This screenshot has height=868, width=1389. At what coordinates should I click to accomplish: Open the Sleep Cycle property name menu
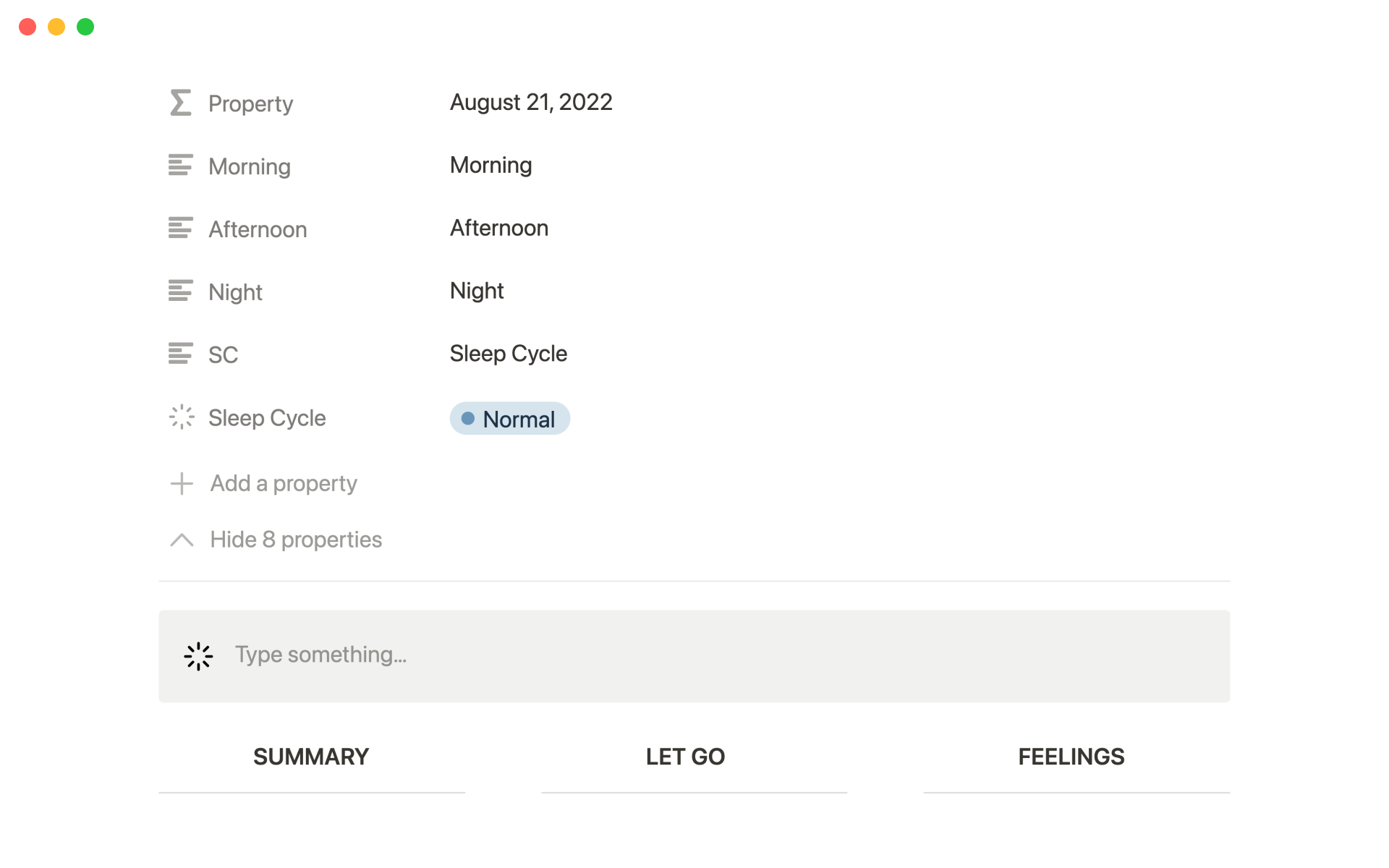(267, 418)
